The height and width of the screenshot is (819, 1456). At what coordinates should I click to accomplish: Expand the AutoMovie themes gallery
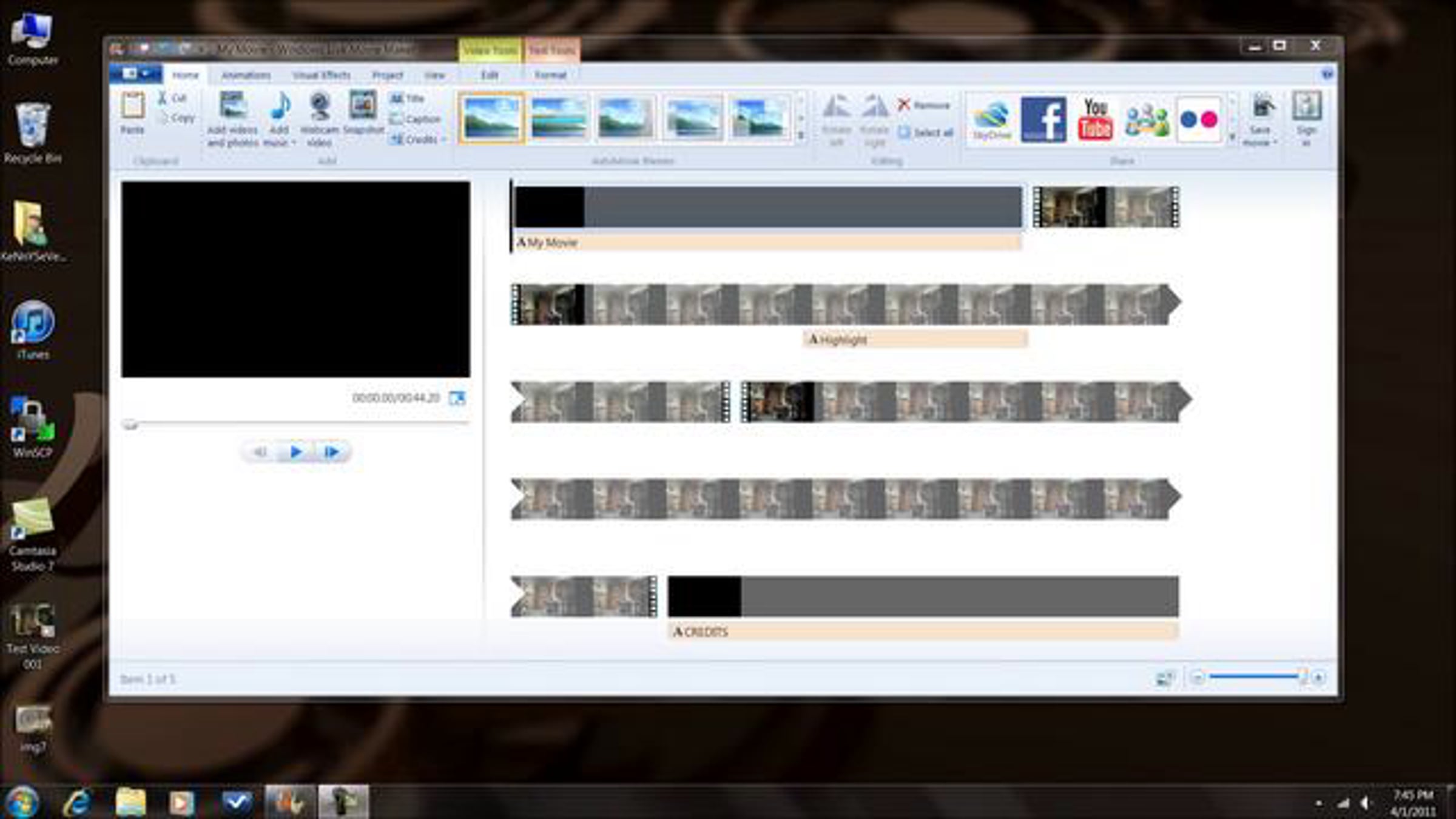[801, 136]
